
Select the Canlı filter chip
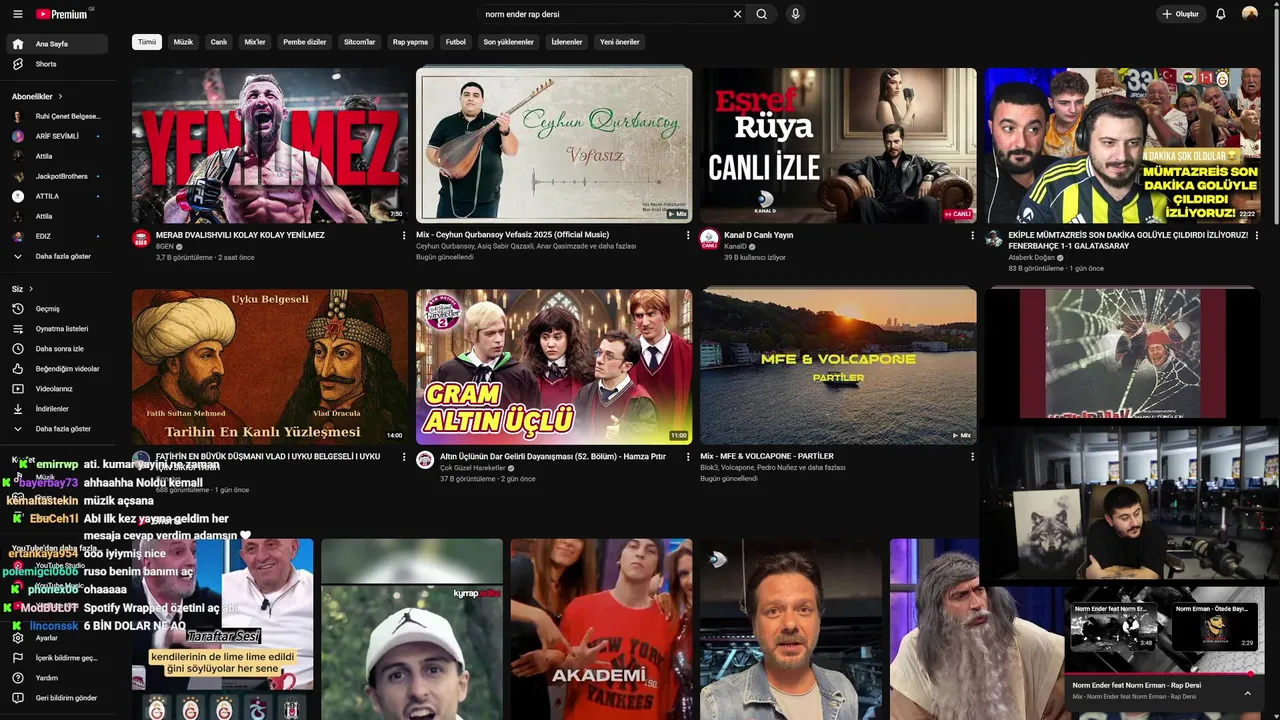click(x=219, y=42)
